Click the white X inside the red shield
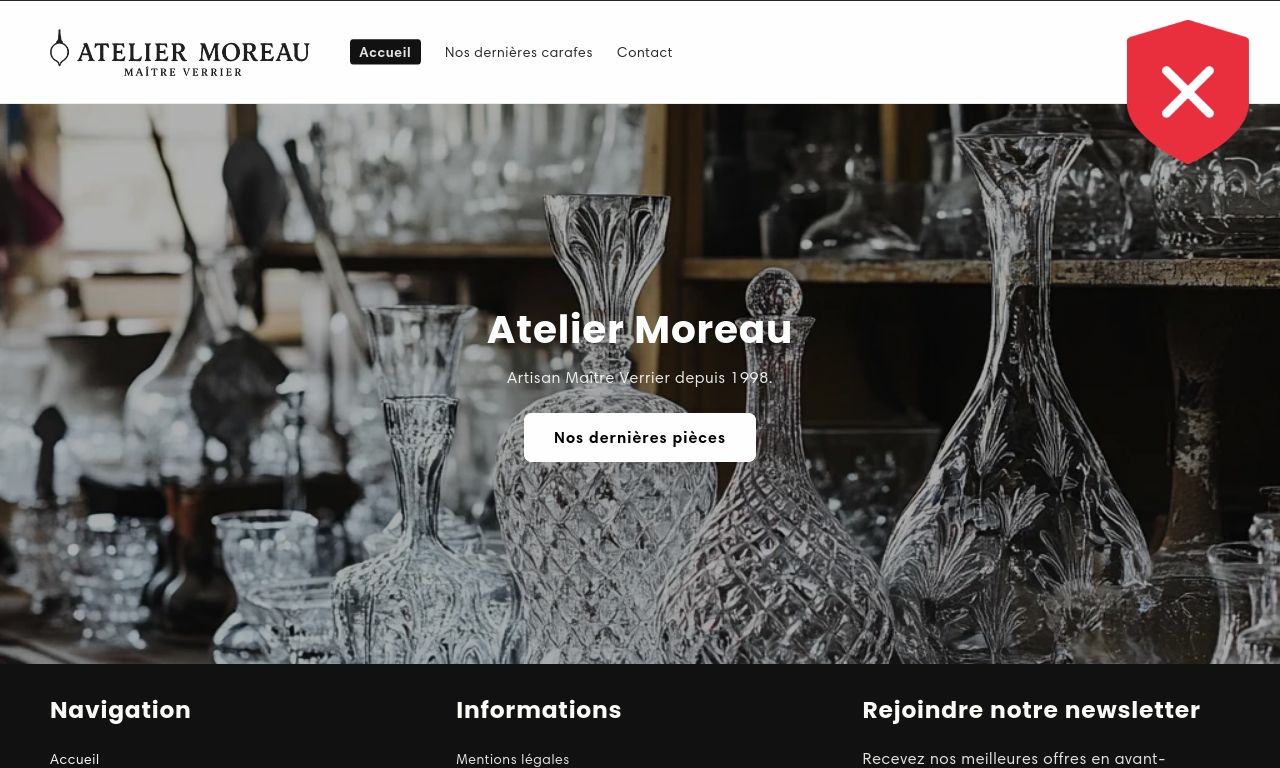The width and height of the screenshot is (1280, 768). tap(1188, 92)
